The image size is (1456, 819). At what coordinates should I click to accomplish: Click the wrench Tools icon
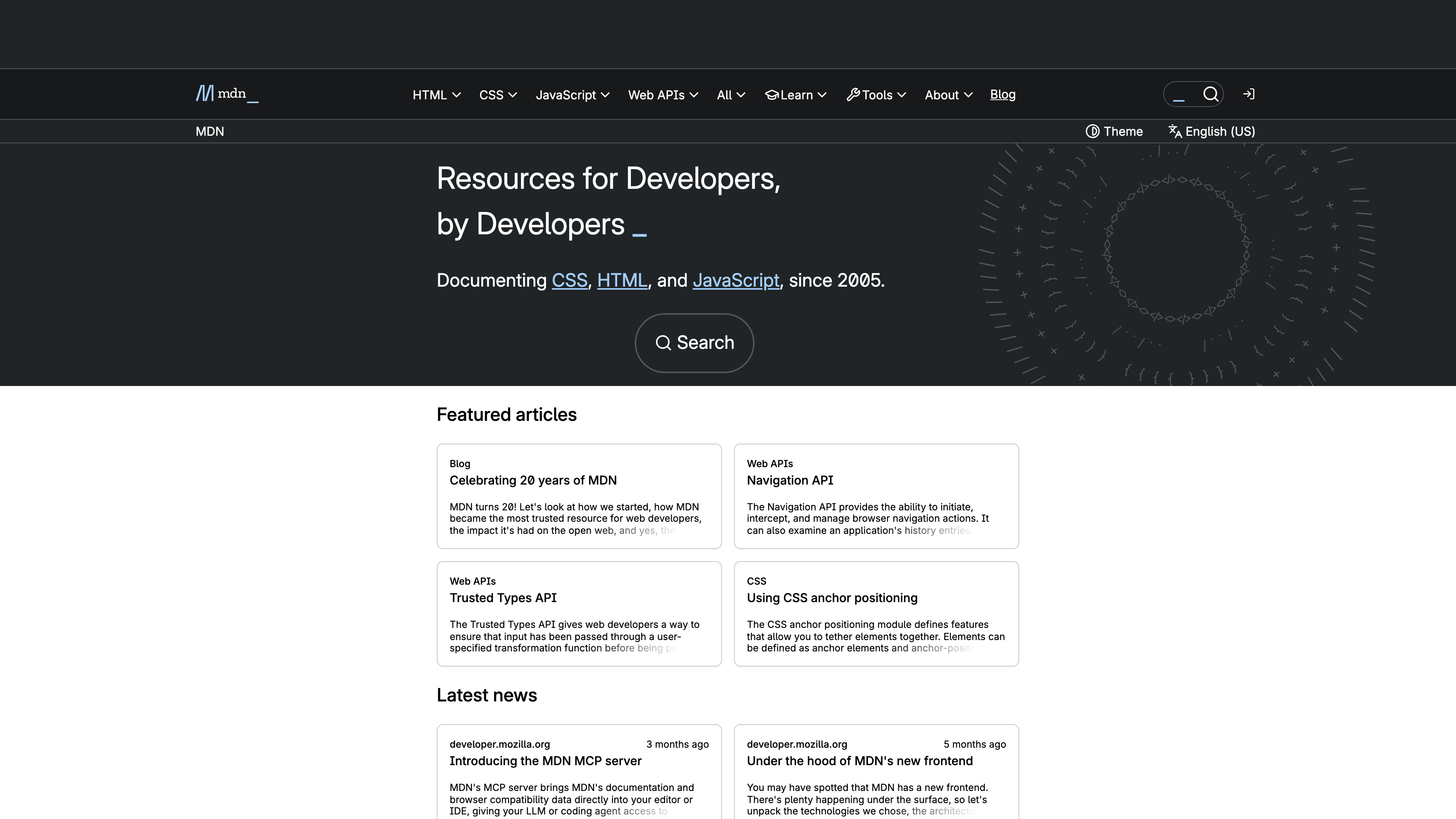click(x=853, y=94)
